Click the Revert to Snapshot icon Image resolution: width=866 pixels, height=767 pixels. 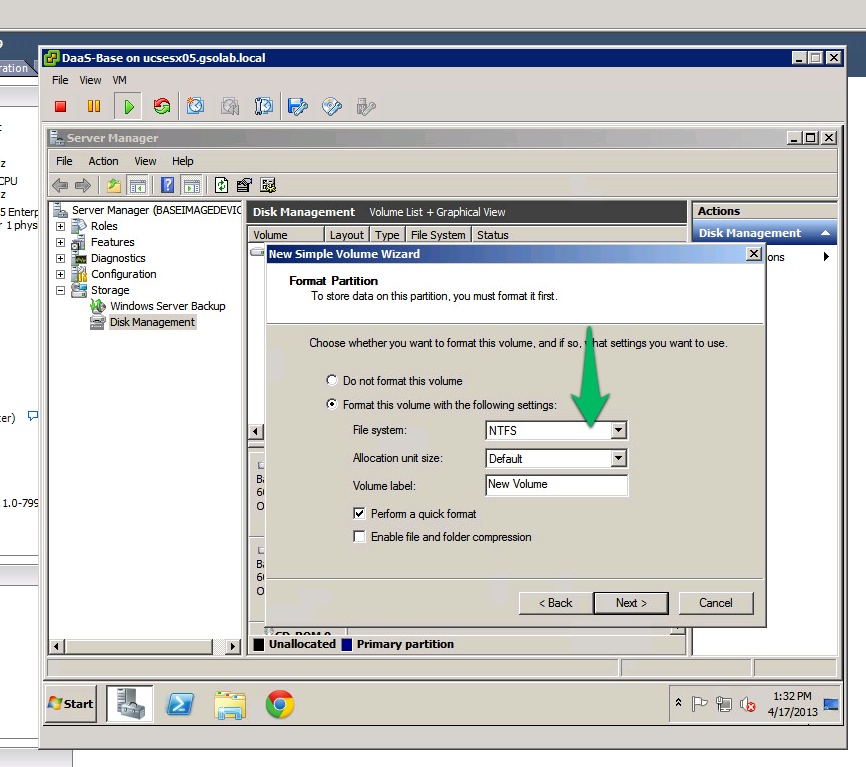coord(230,106)
